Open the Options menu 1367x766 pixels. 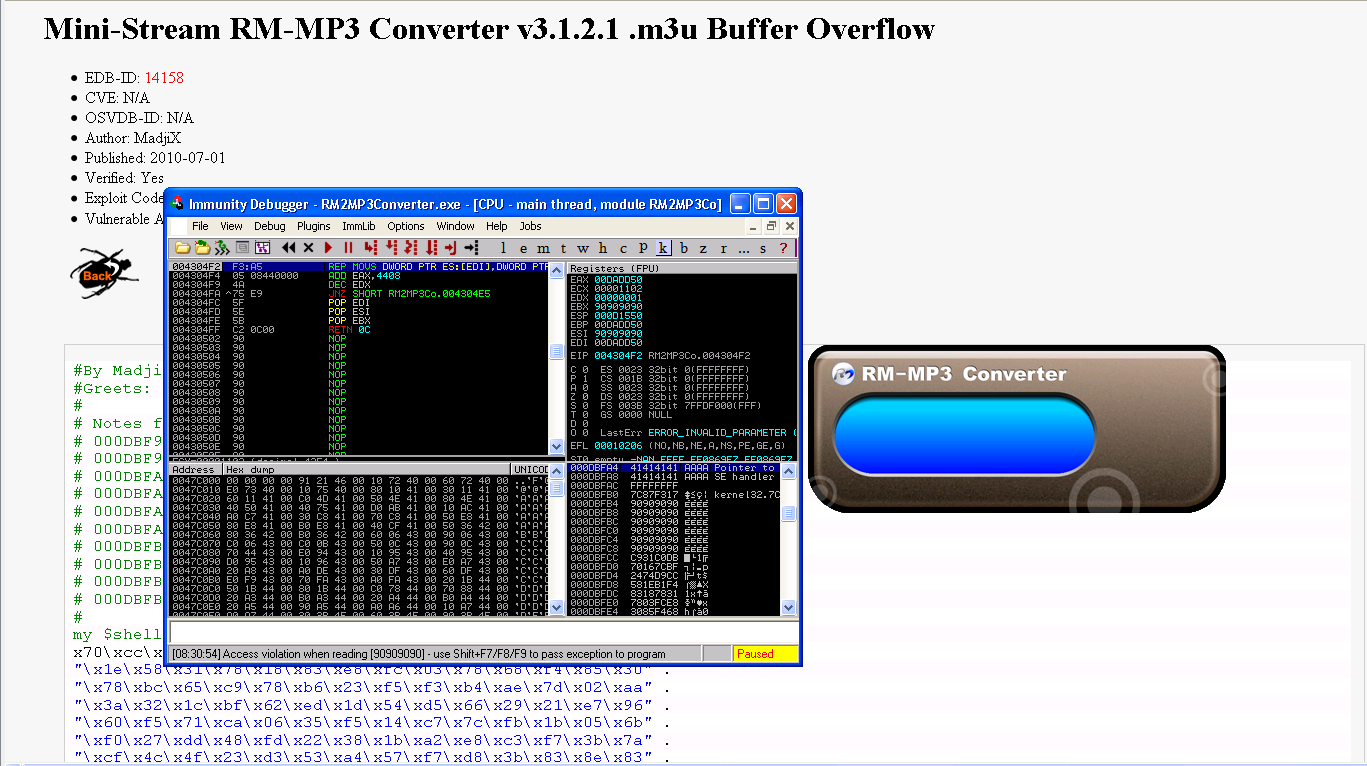(x=406, y=226)
